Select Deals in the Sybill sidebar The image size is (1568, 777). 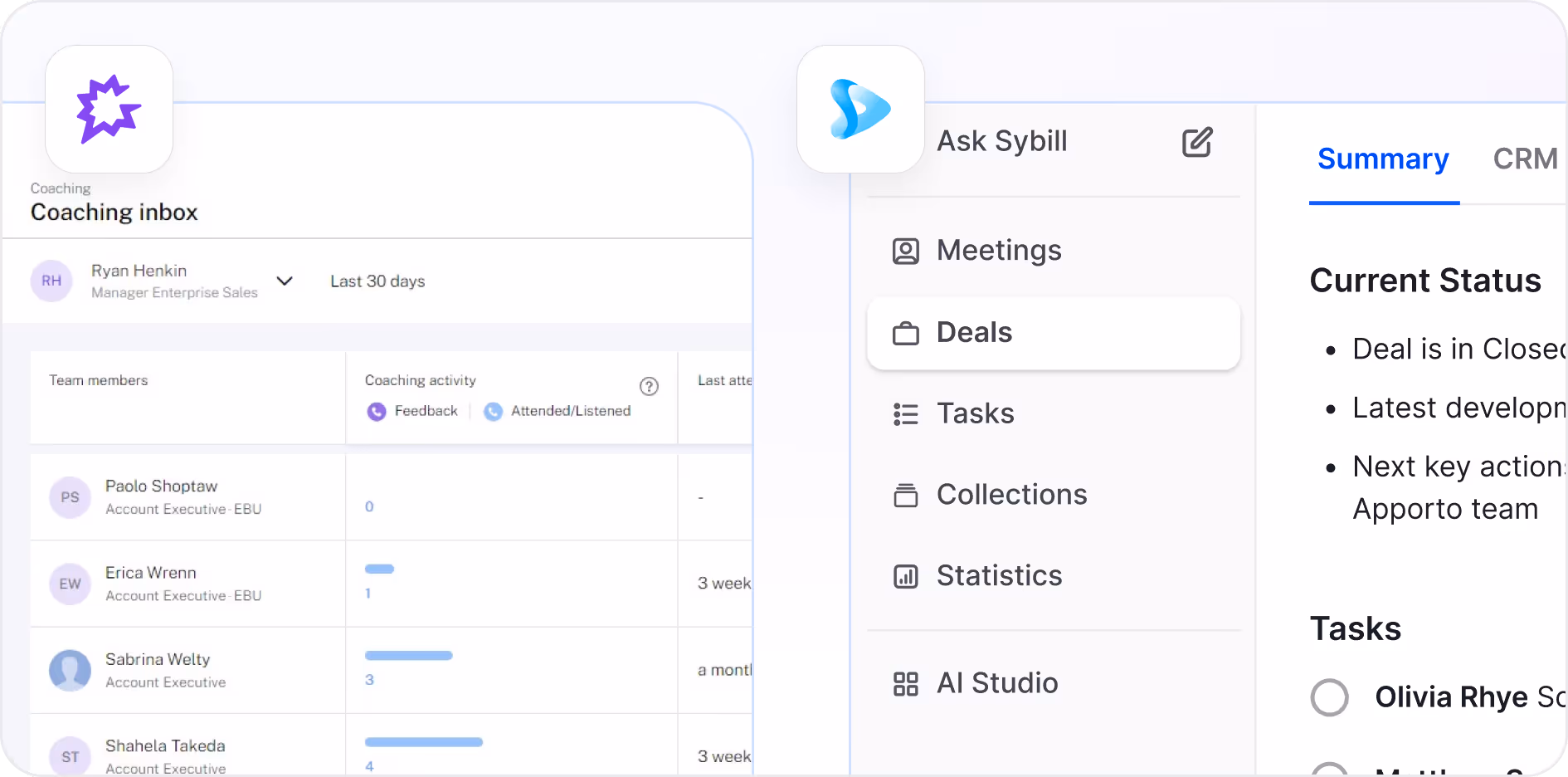tap(1054, 333)
